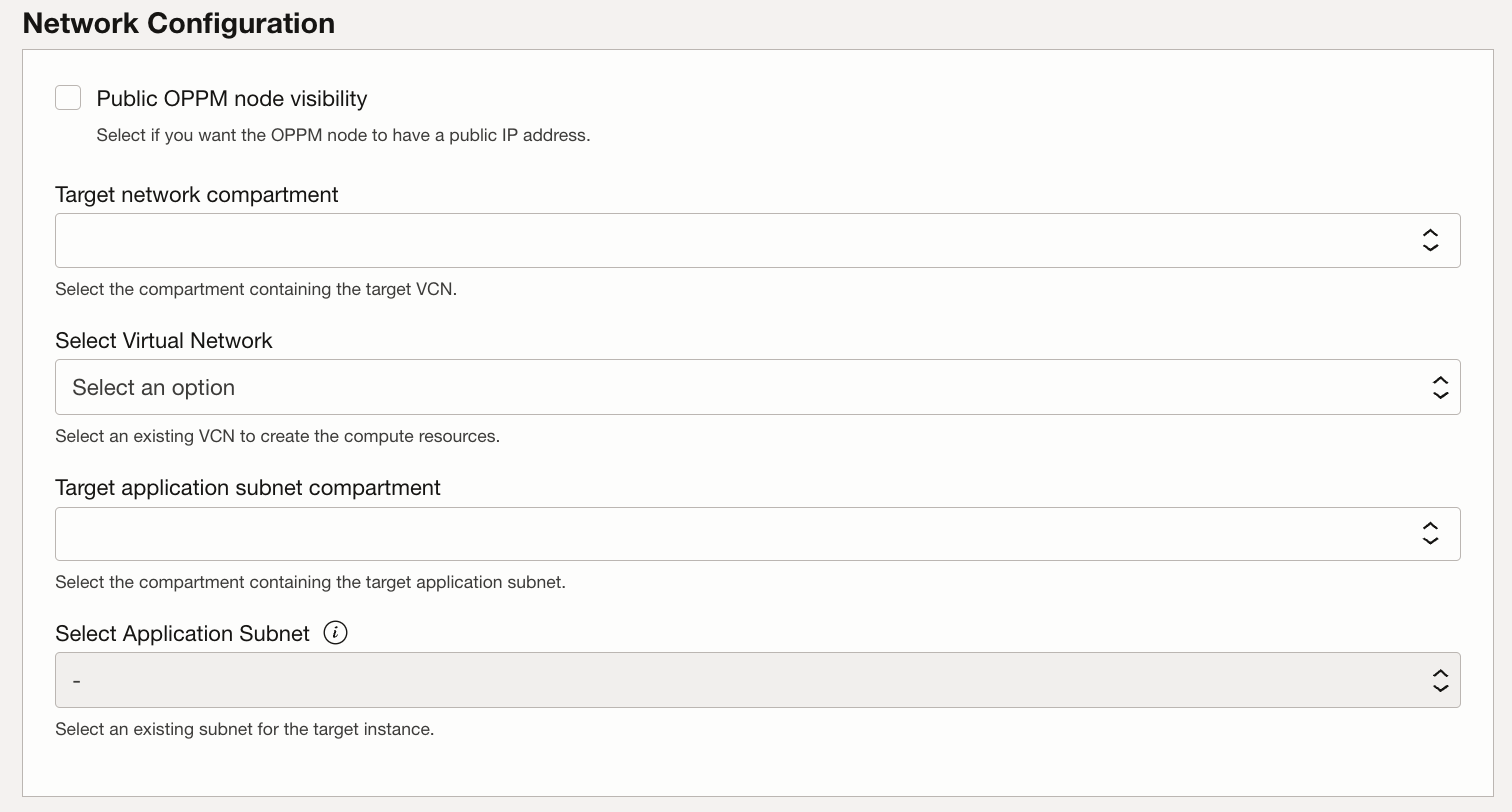This screenshot has width=1512, height=812.
Task: Click the 'existing subnet for the target instance' hint
Action: tap(244, 730)
